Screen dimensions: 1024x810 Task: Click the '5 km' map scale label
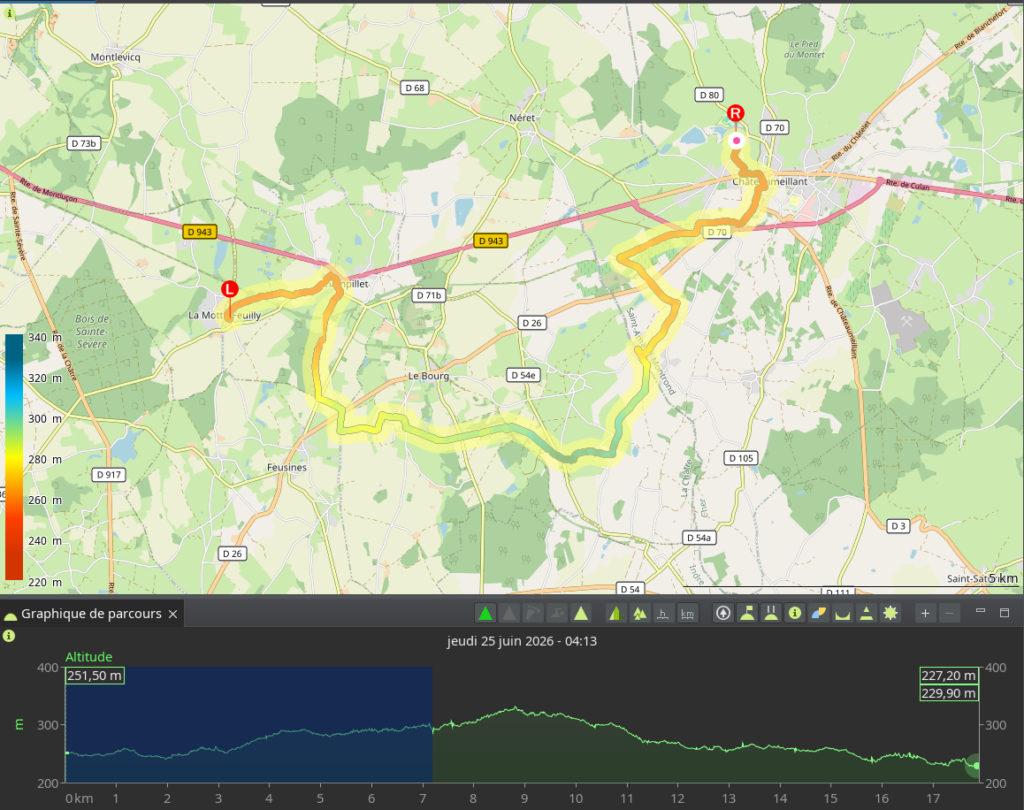pos(1002,578)
